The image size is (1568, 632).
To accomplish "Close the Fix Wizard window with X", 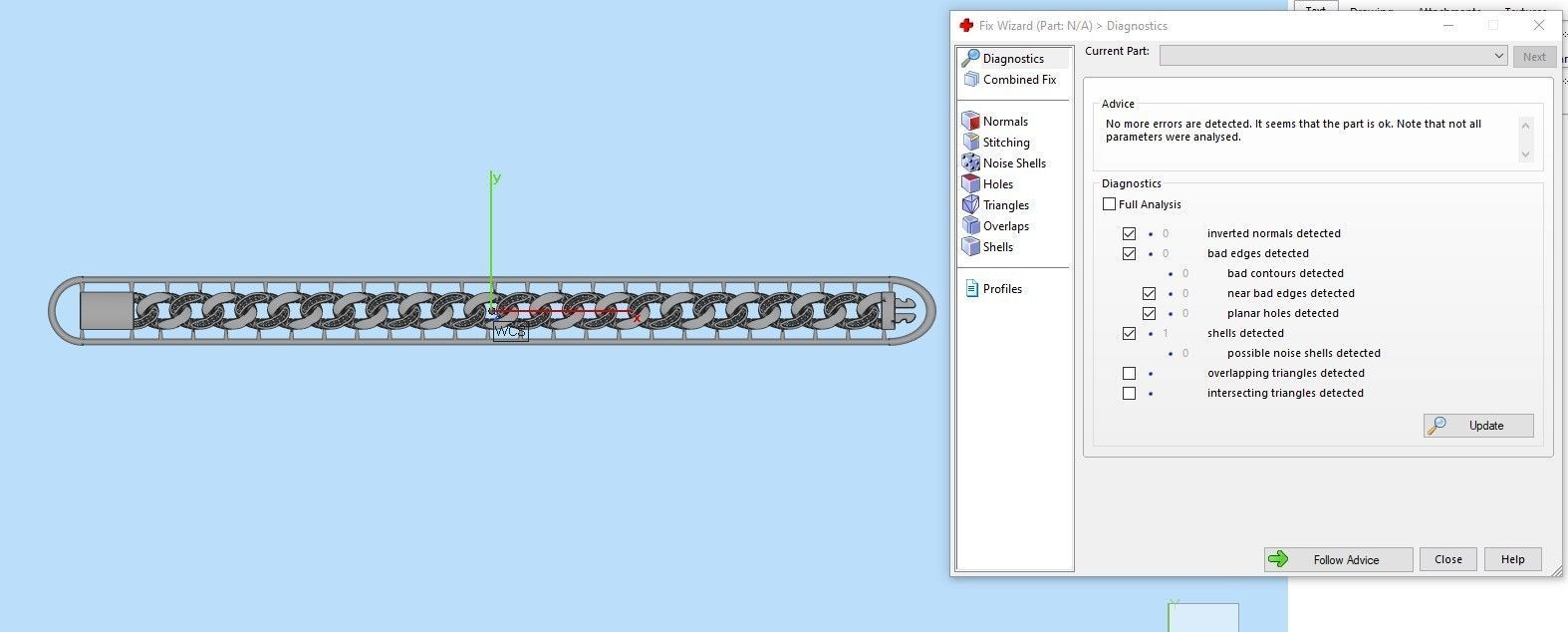I will [1539, 26].
